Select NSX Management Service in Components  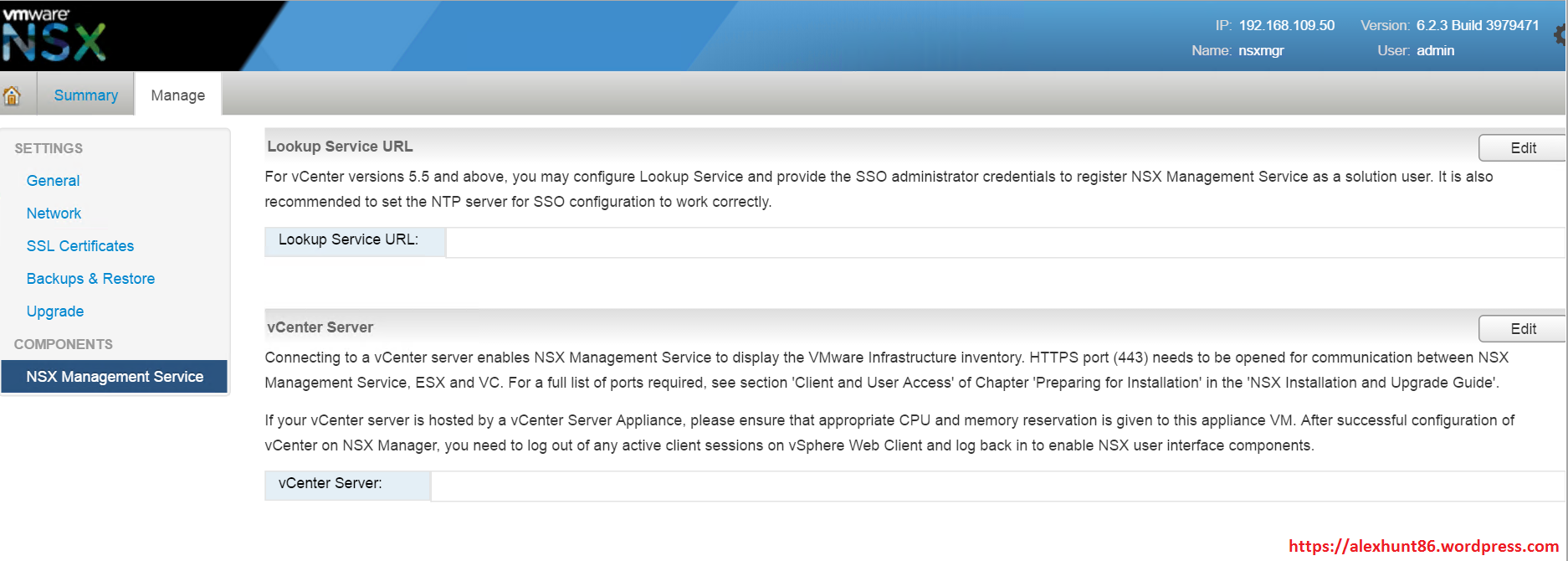click(115, 377)
